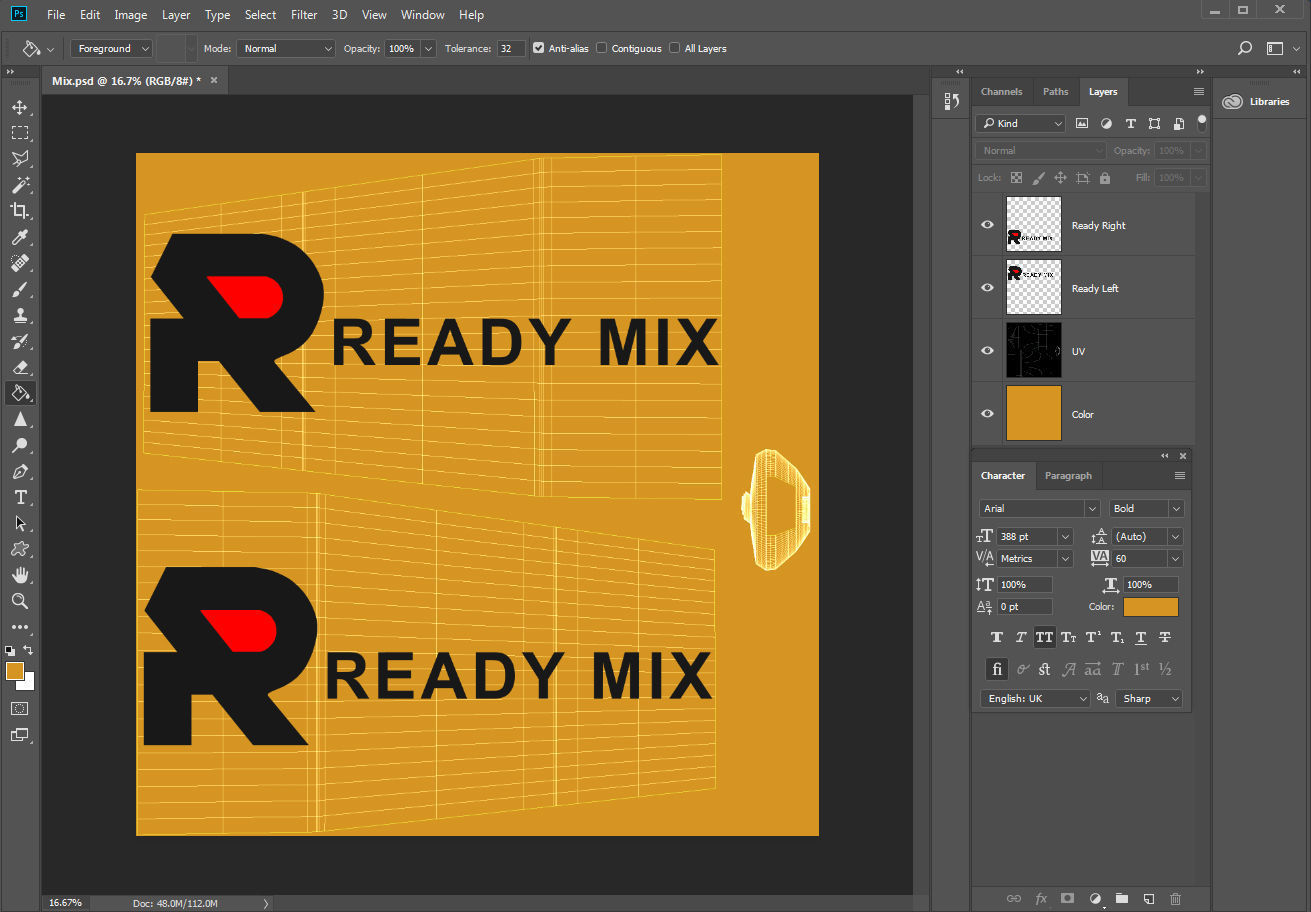Select the Zoom tool
Screen dimensions: 1311x912
pos(20,601)
